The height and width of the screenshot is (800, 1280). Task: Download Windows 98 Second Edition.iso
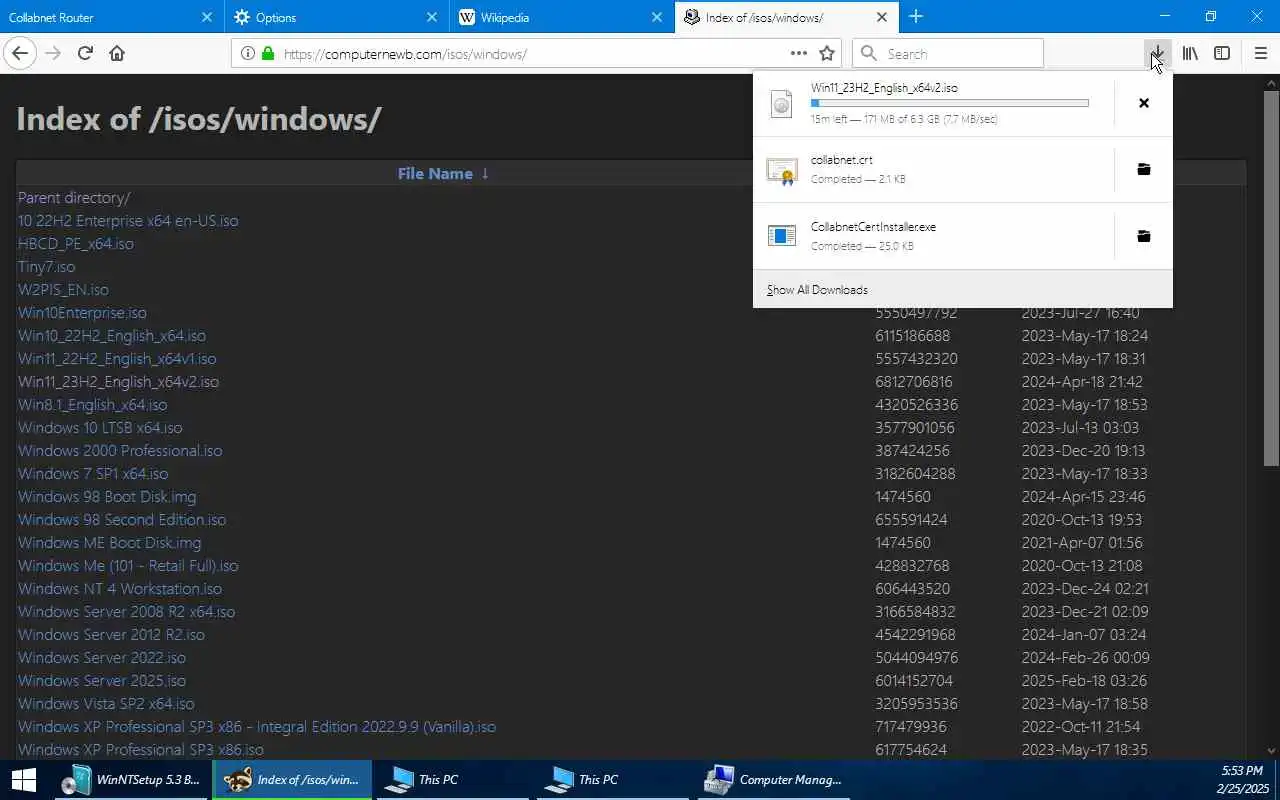pos(122,520)
